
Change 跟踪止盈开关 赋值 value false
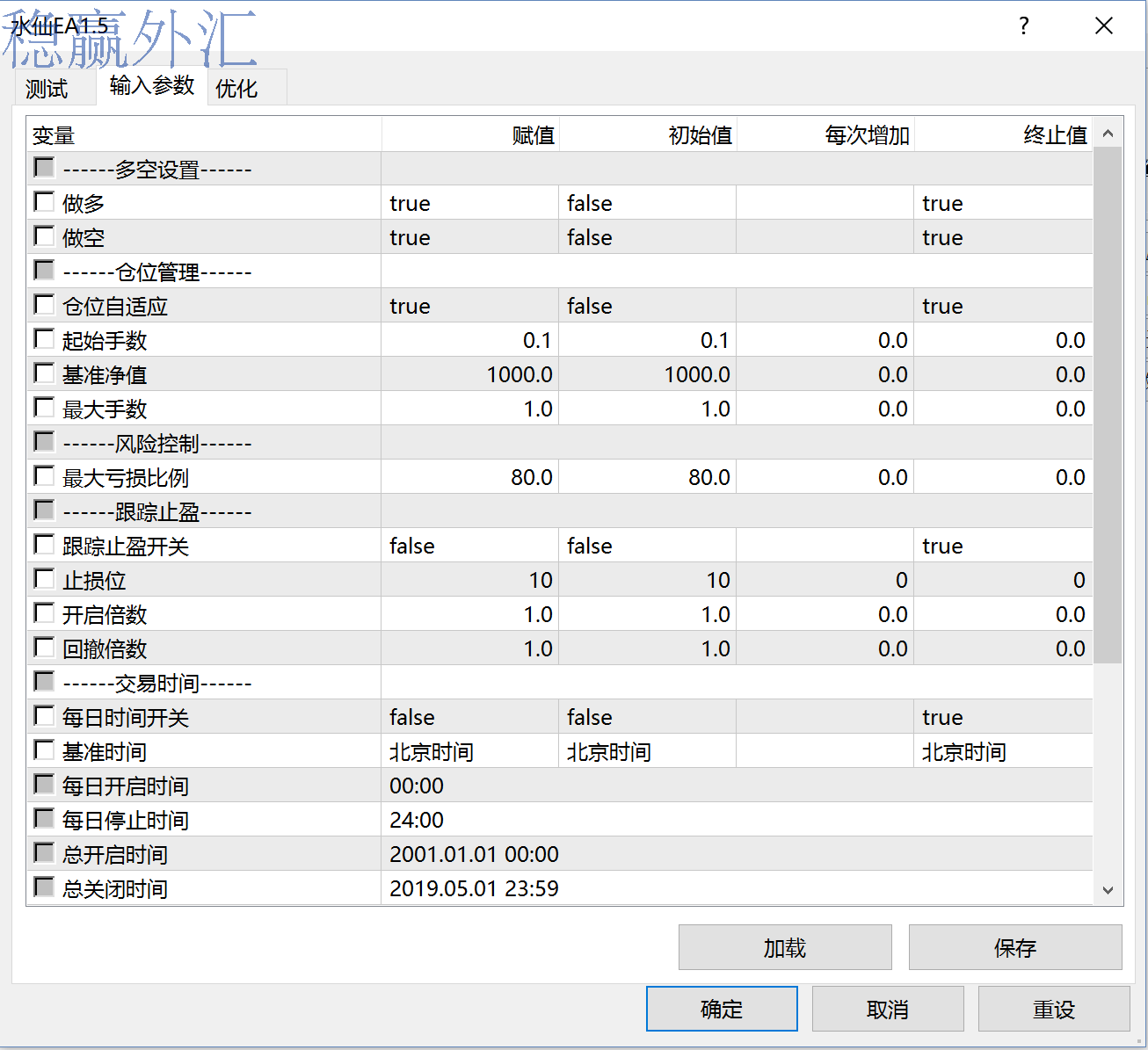470,546
